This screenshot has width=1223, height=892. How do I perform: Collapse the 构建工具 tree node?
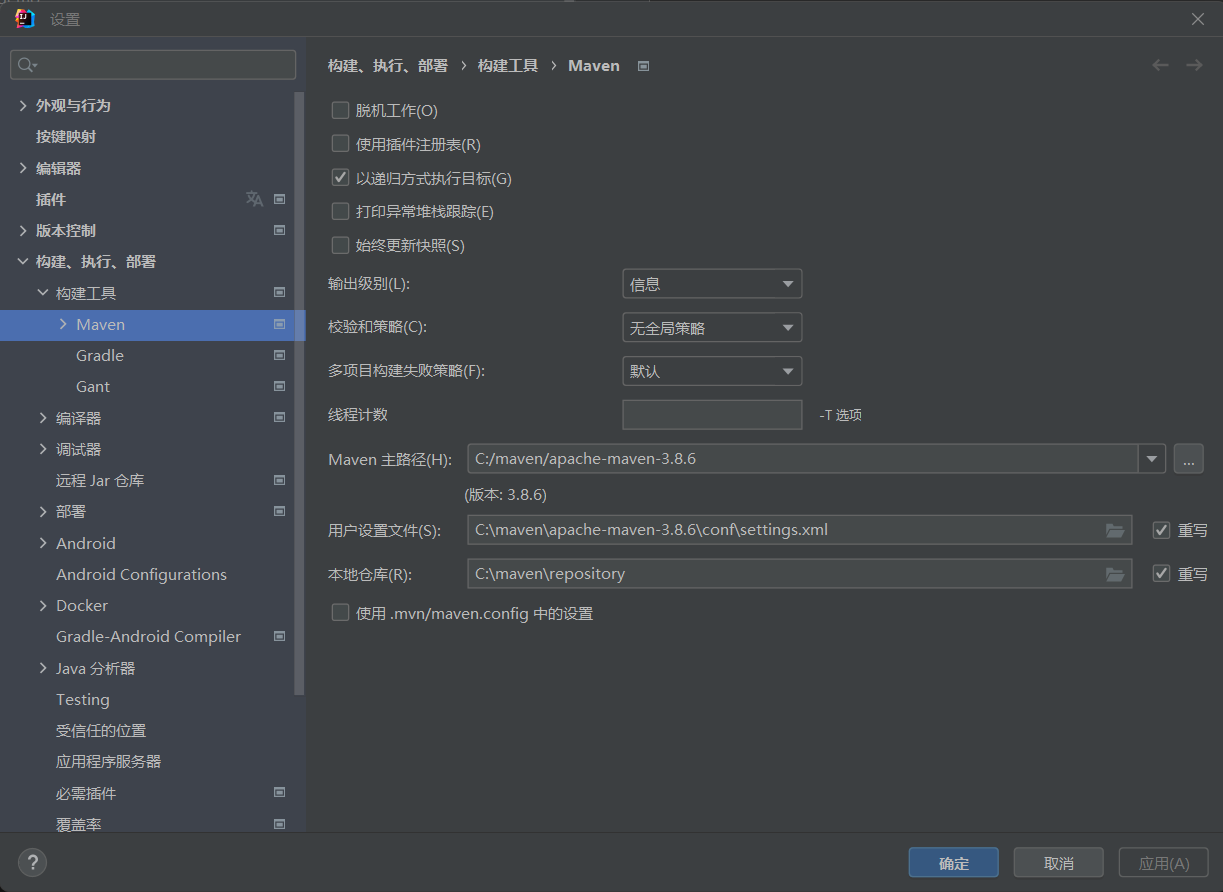[x=43, y=293]
